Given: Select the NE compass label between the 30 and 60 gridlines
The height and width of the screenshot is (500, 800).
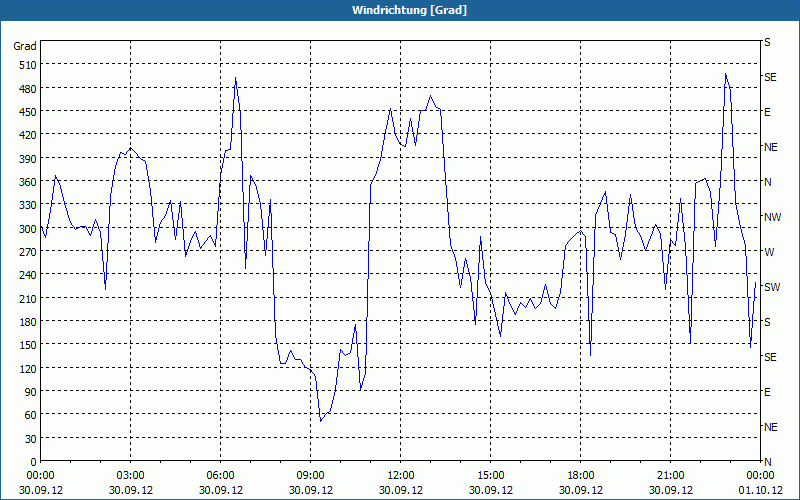Looking at the screenshot, I should tap(771, 427).
